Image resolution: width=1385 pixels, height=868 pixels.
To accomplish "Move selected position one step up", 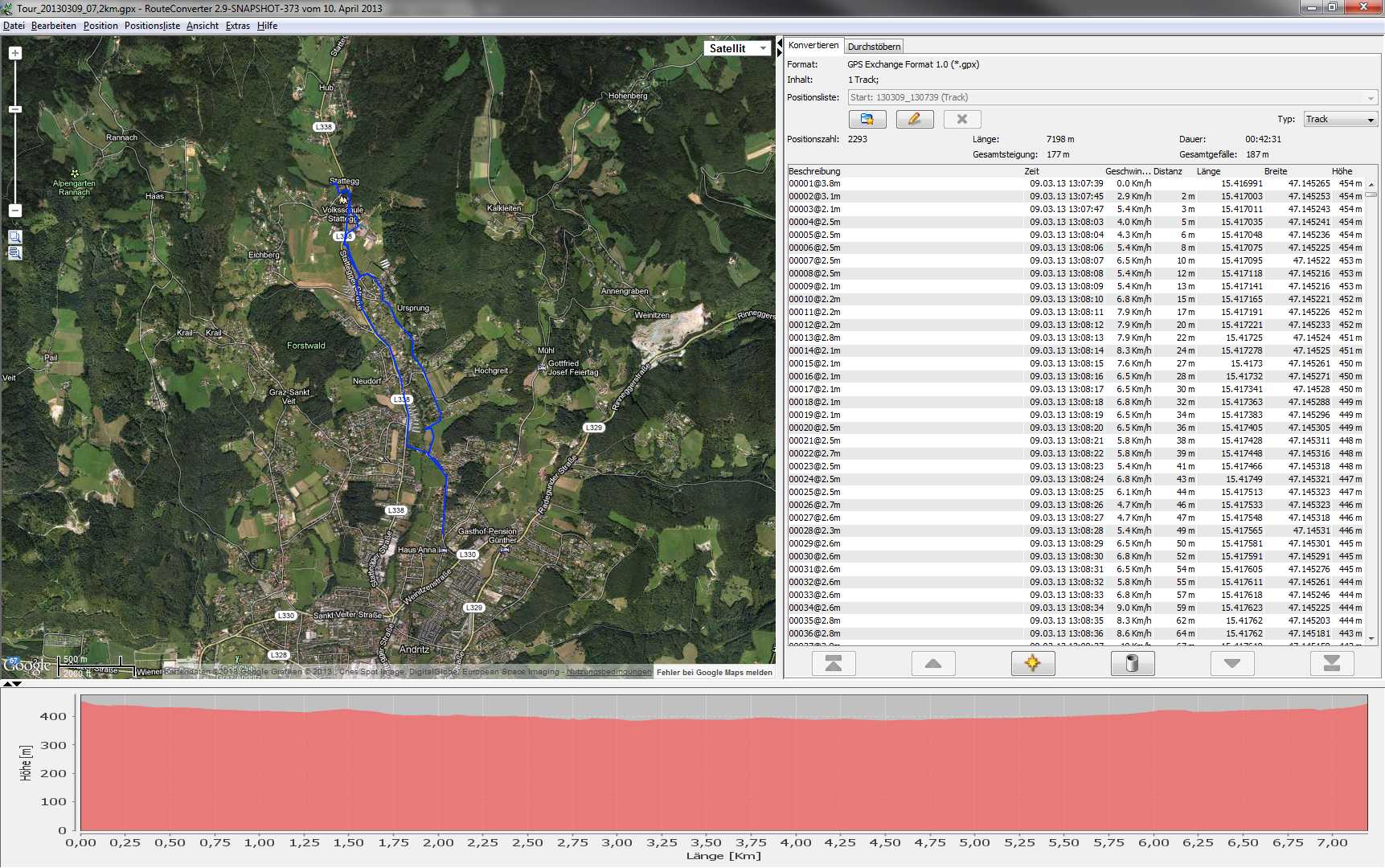I will (932, 663).
